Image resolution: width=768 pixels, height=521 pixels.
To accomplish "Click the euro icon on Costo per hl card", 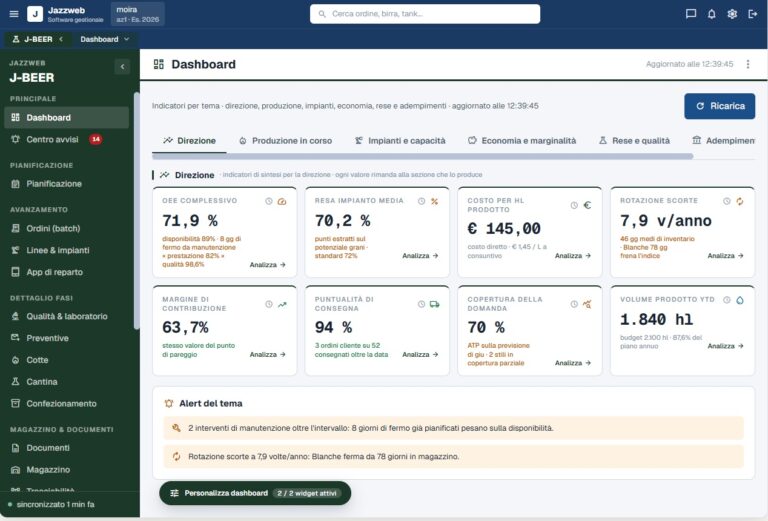I will point(587,205).
